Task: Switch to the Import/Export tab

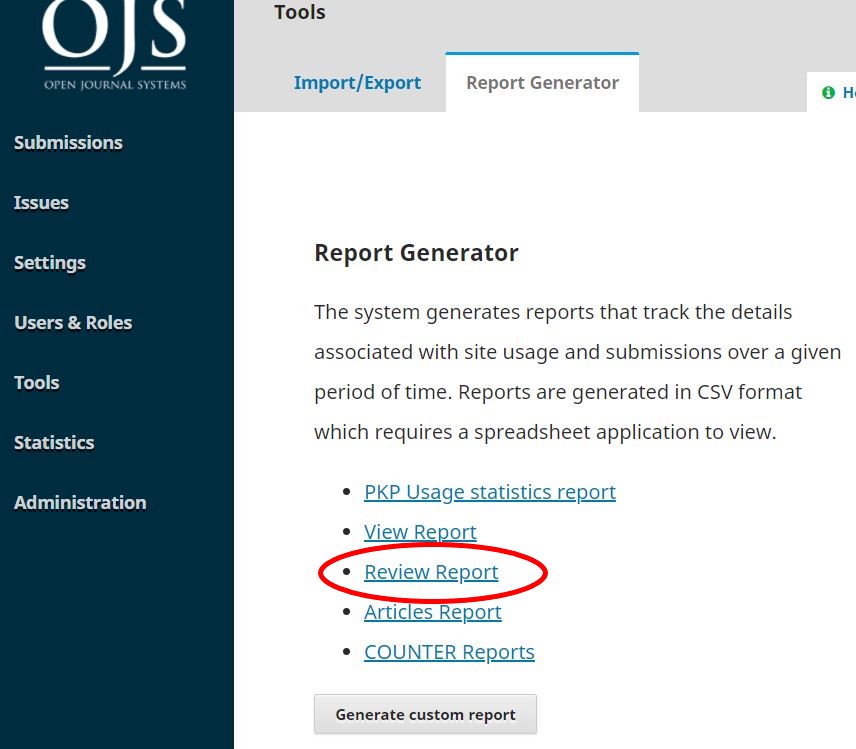Action: click(x=358, y=83)
